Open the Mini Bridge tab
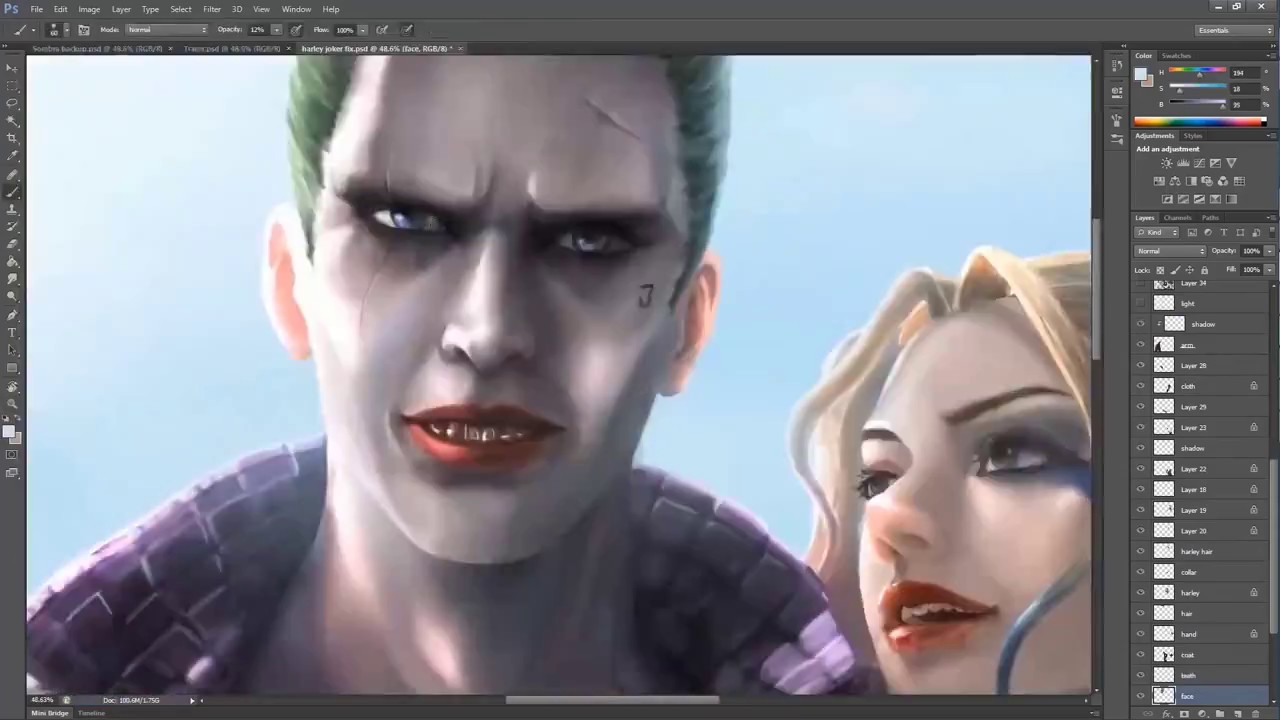Viewport: 1280px width, 720px height. click(50, 713)
